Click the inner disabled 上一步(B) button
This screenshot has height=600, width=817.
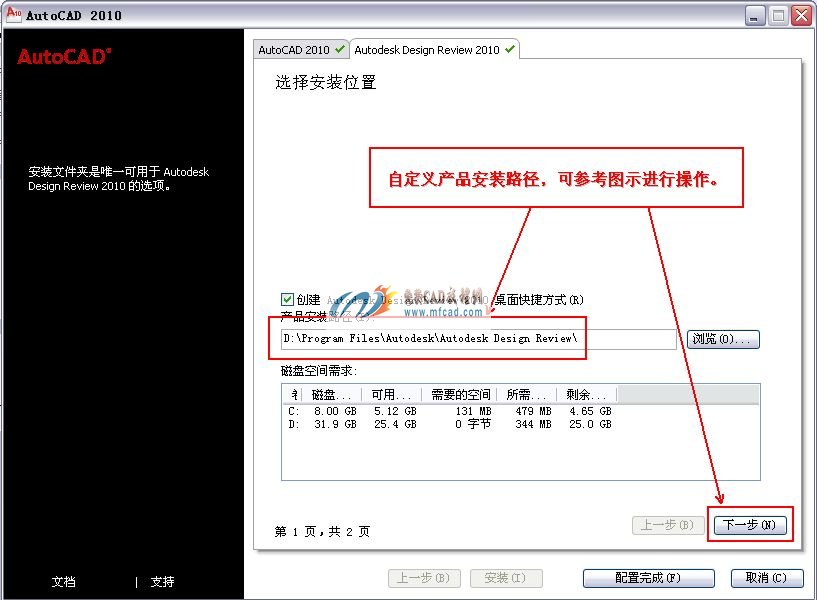point(668,524)
